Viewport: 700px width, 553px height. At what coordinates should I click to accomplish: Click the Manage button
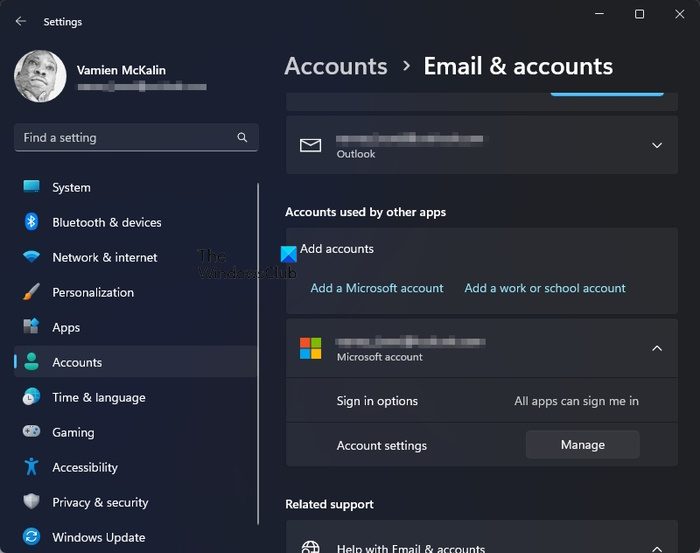point(583,445)
